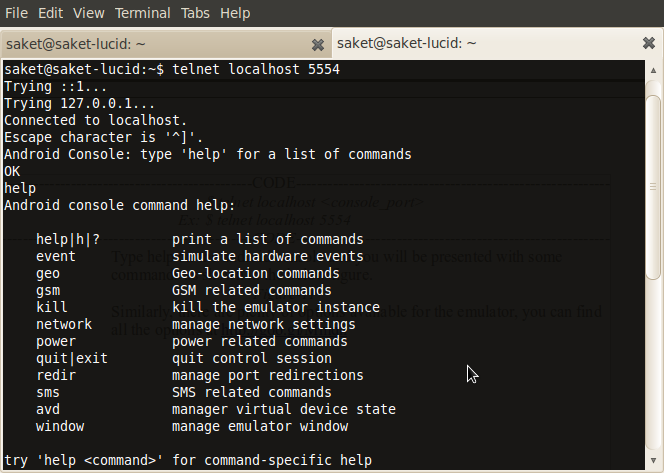The width and height of the screenshot is (664, 473).
Task: Click the scrollbar down arrow
Action: click(652, 462)
